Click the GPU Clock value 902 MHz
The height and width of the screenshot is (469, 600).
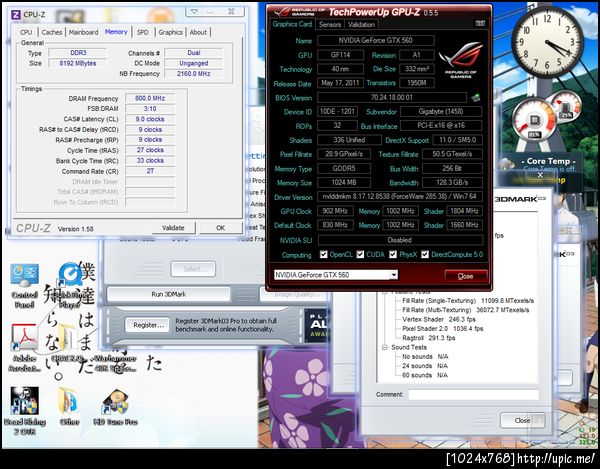[x=335, y=211]
